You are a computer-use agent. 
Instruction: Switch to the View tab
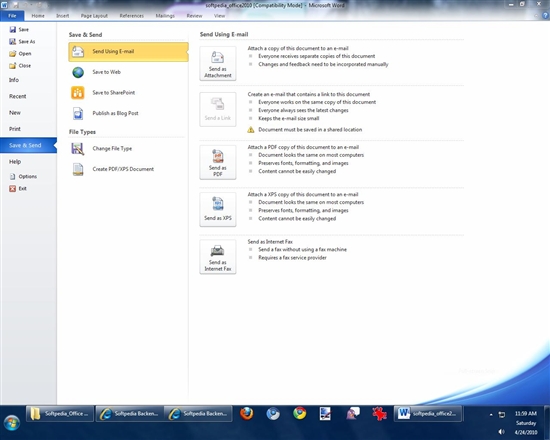click(x=220, y=16)
